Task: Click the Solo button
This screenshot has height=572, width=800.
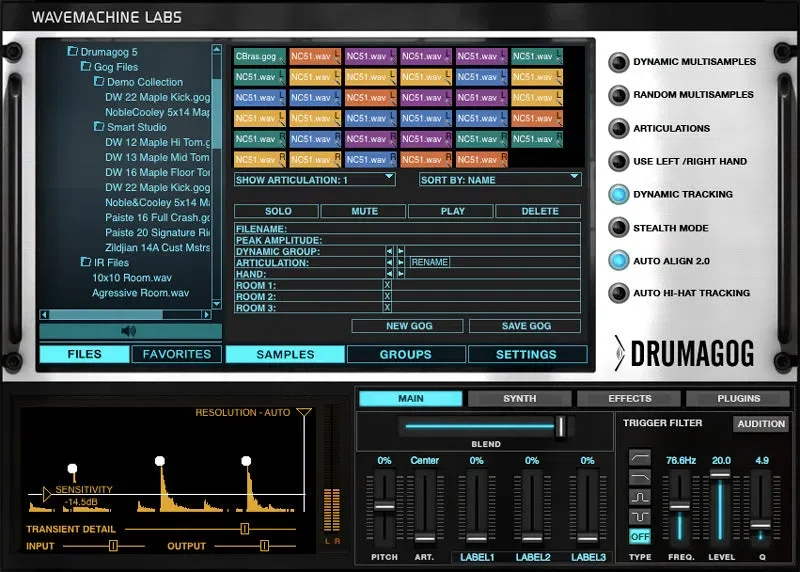Action: pyautogui.click(x=278, y=211)
